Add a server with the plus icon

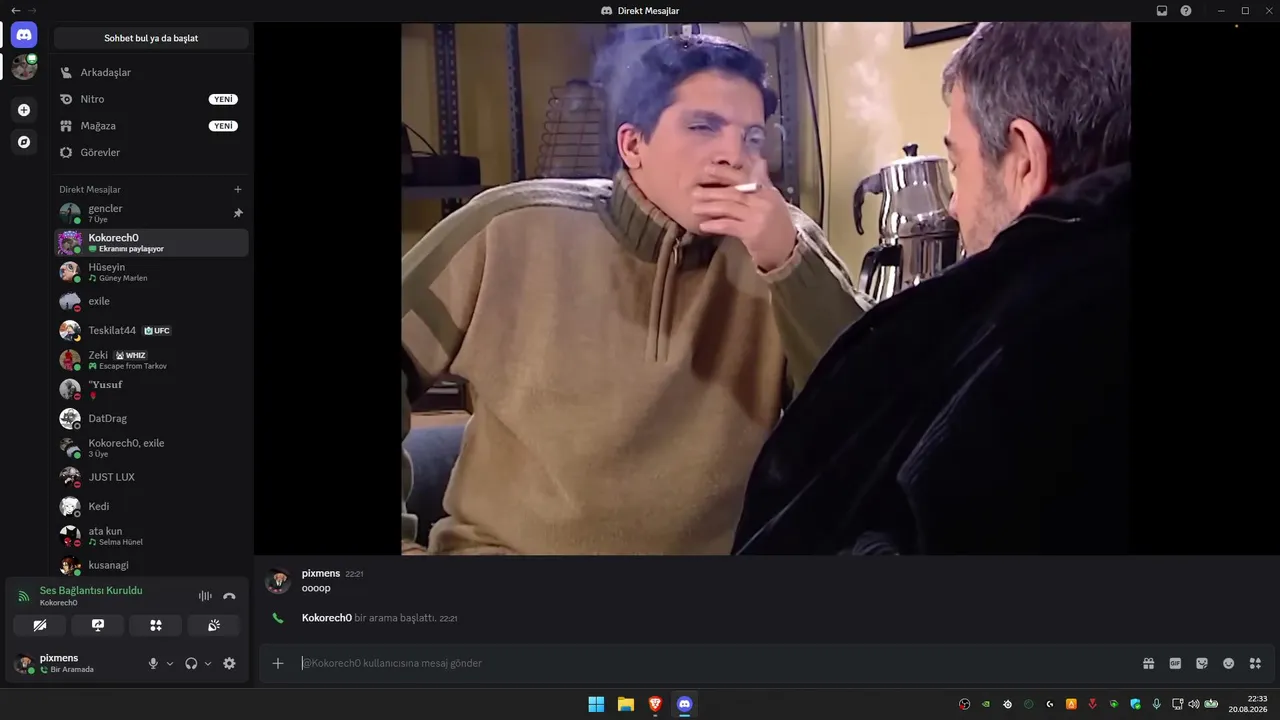click(x=24, y=110)
